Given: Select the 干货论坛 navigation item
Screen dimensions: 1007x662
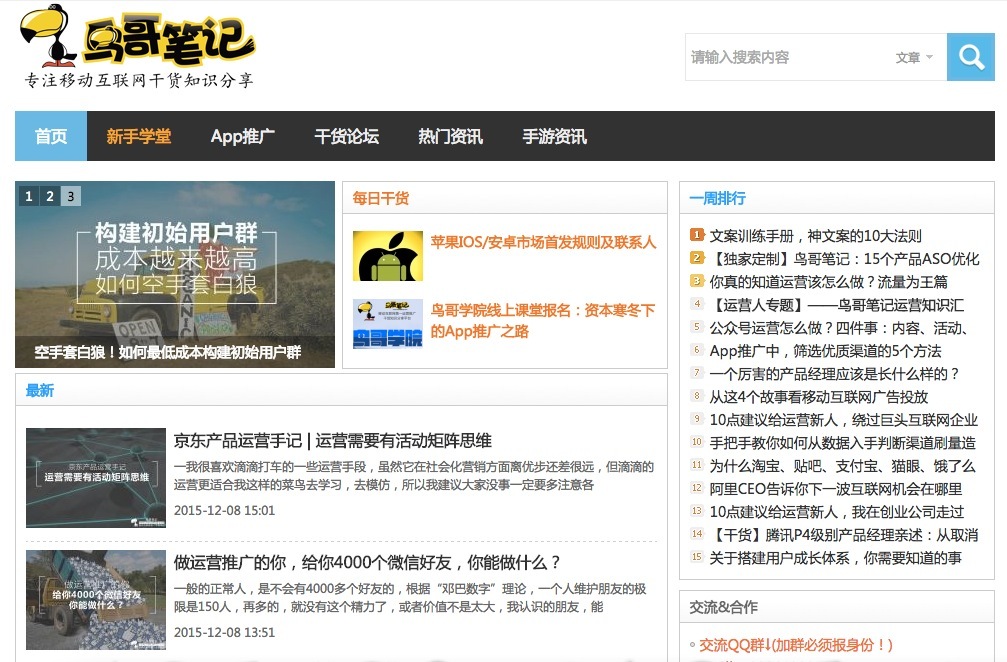Looking at the screenshot, I should point(346,137).
